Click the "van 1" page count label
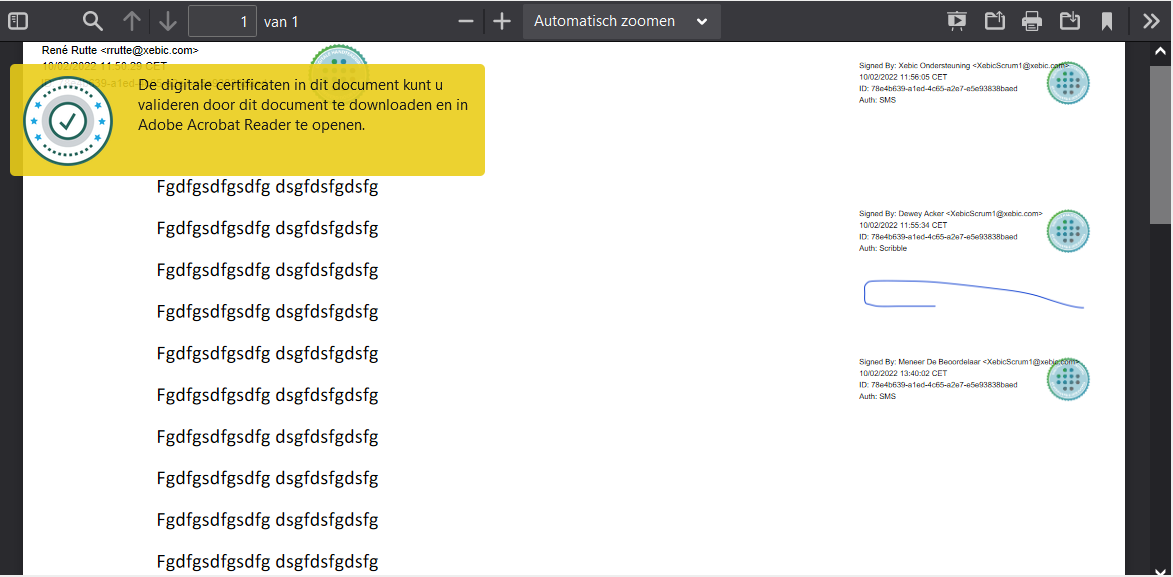1173x577 pixels. click(281, 22)
